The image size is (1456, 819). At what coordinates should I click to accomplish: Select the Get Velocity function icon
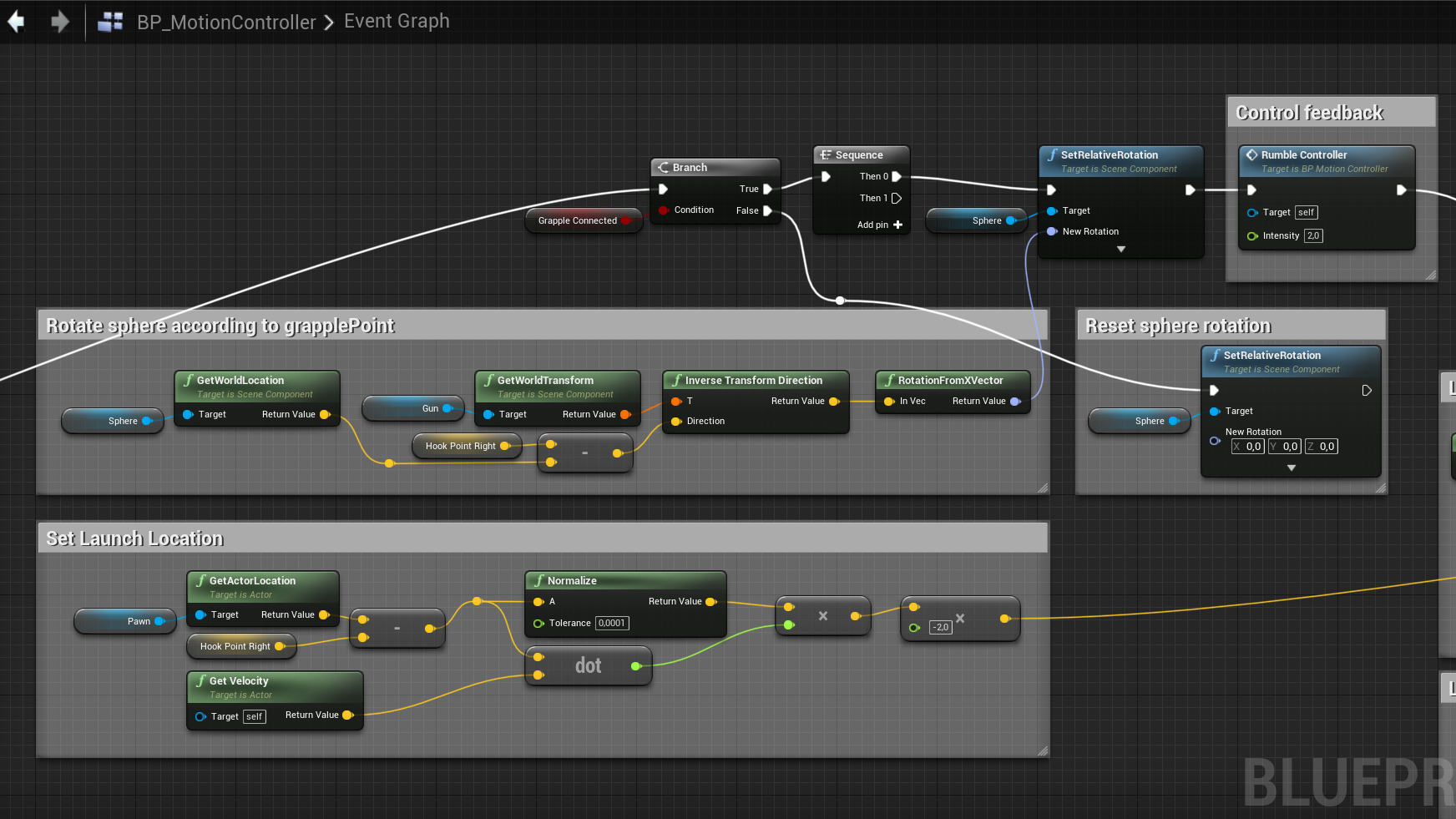tap(201, 680)
